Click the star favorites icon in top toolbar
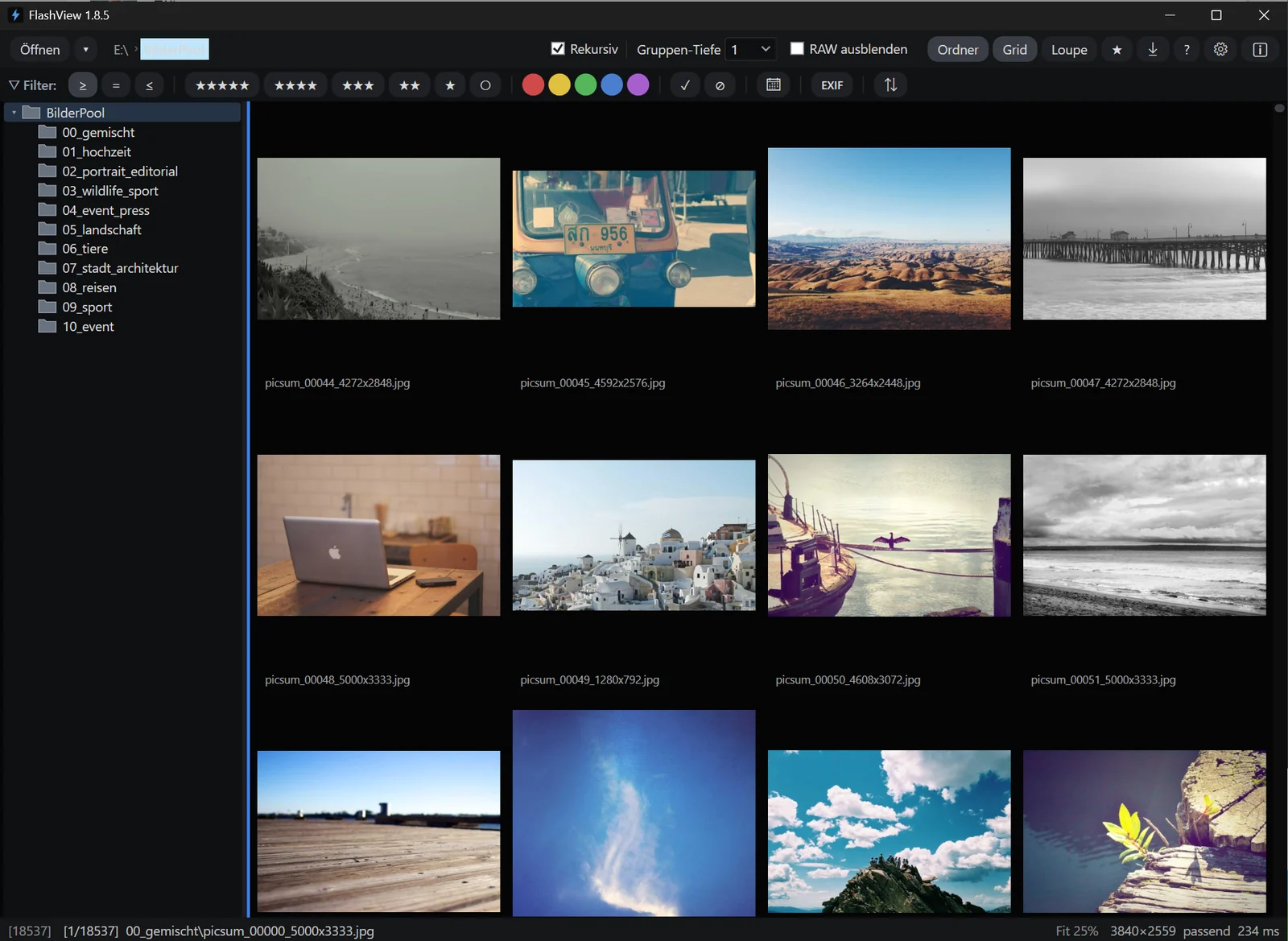 pos(1117,49)
